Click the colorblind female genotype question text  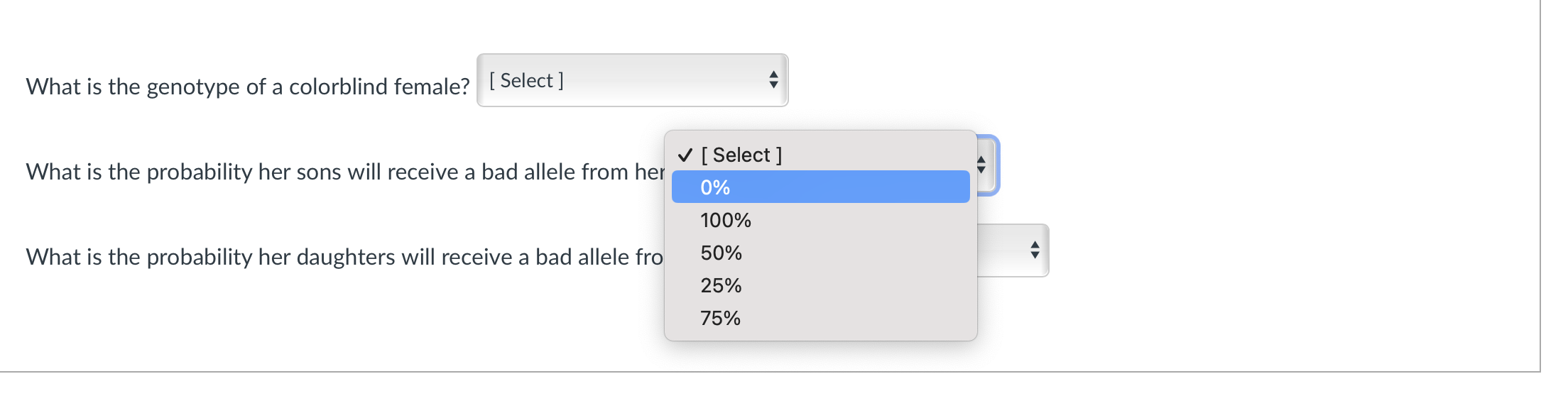pyautogui.click(x=247, y=87)
